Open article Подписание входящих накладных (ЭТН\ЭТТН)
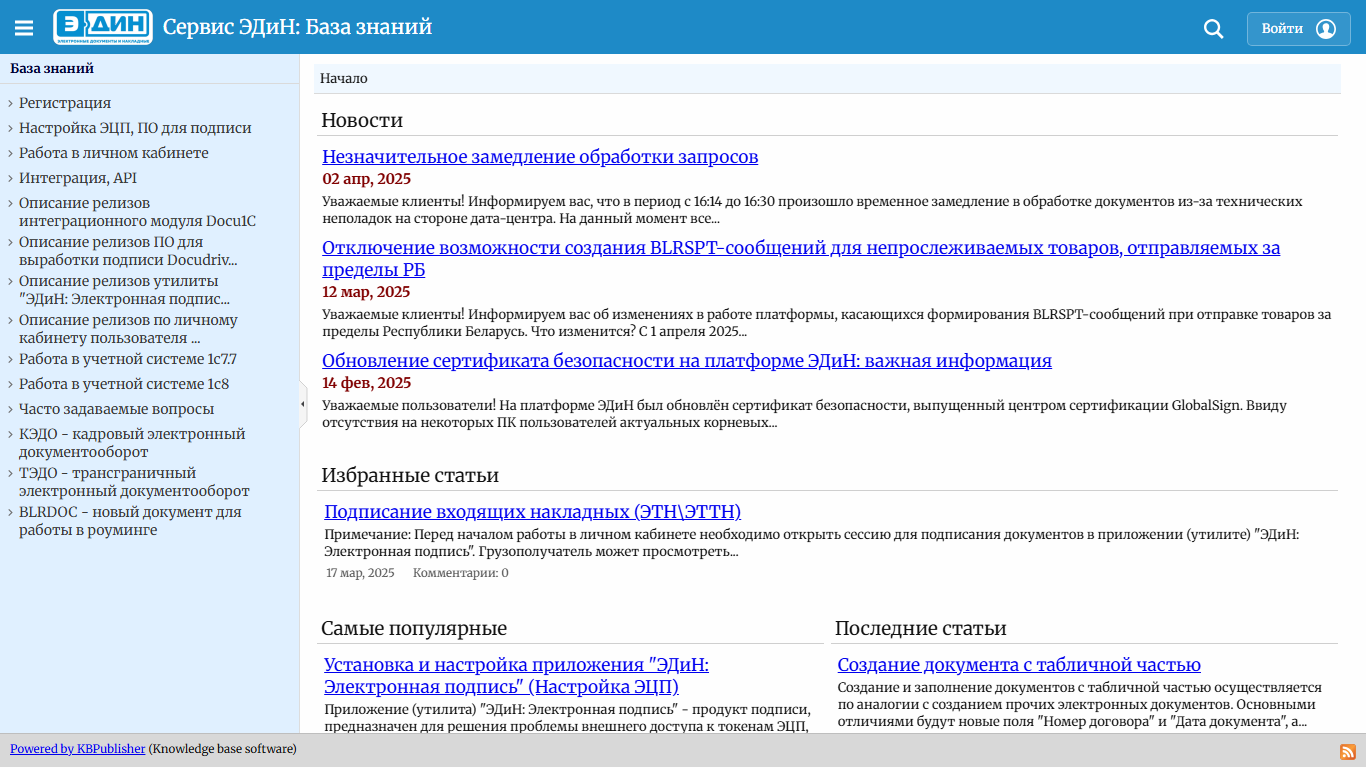This screenshot has width=1366, height=768. coord(533,512)
